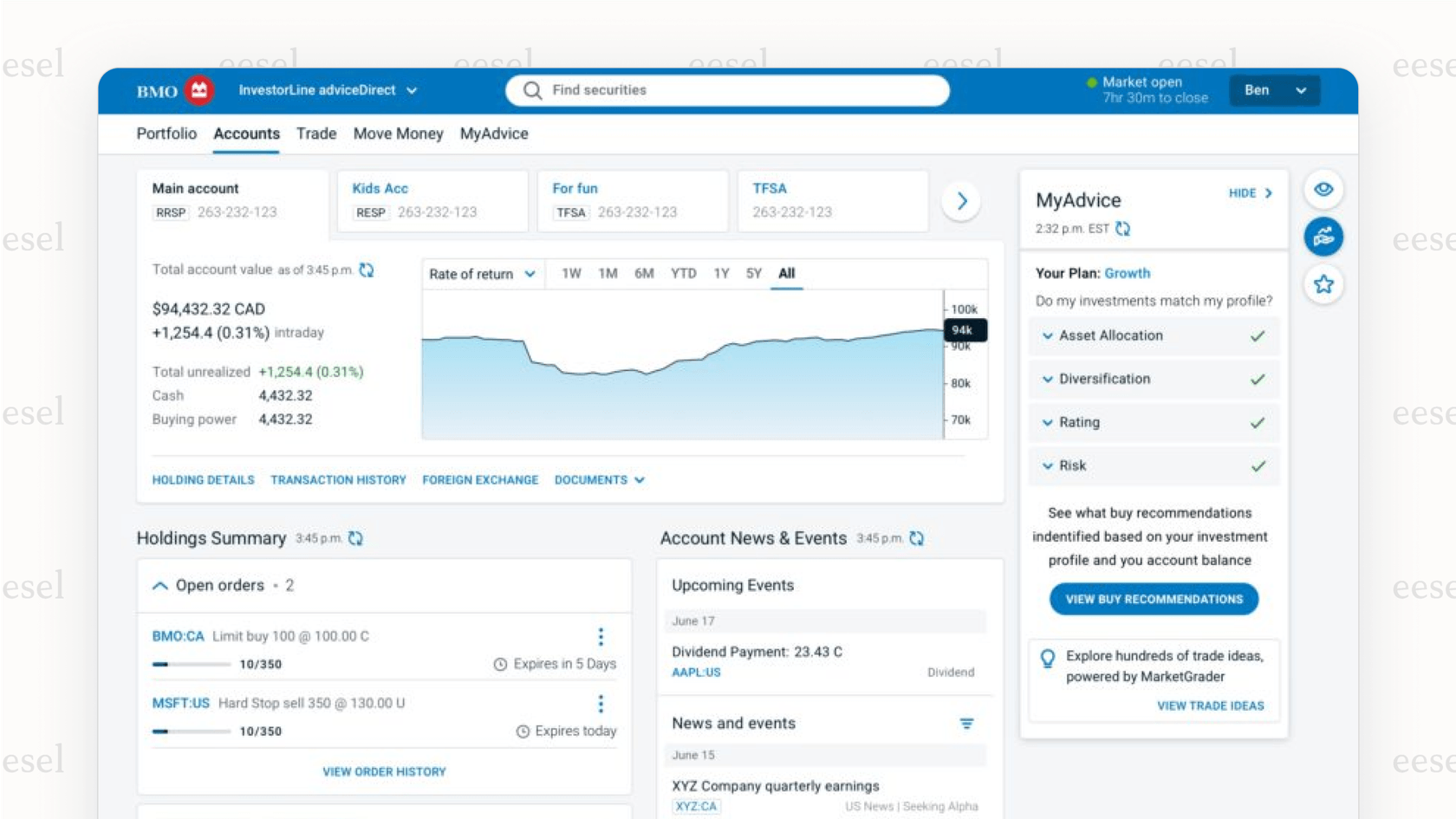Switch to the Trade tab
The height and width of the screenshot is (819, 1456).
pyautogui.click(x=315, y=134)
